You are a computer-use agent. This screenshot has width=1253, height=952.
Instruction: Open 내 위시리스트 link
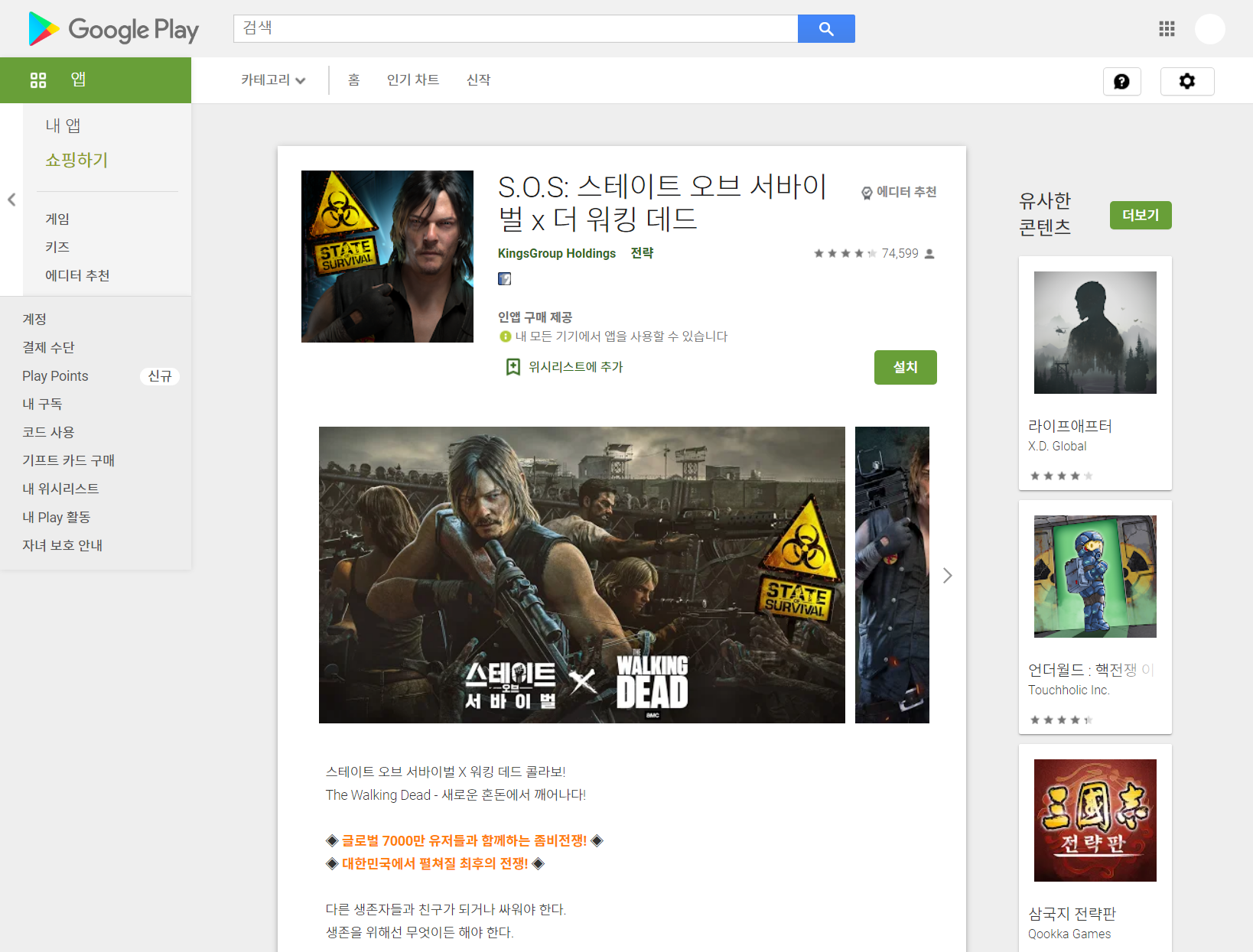click(60, 489)
